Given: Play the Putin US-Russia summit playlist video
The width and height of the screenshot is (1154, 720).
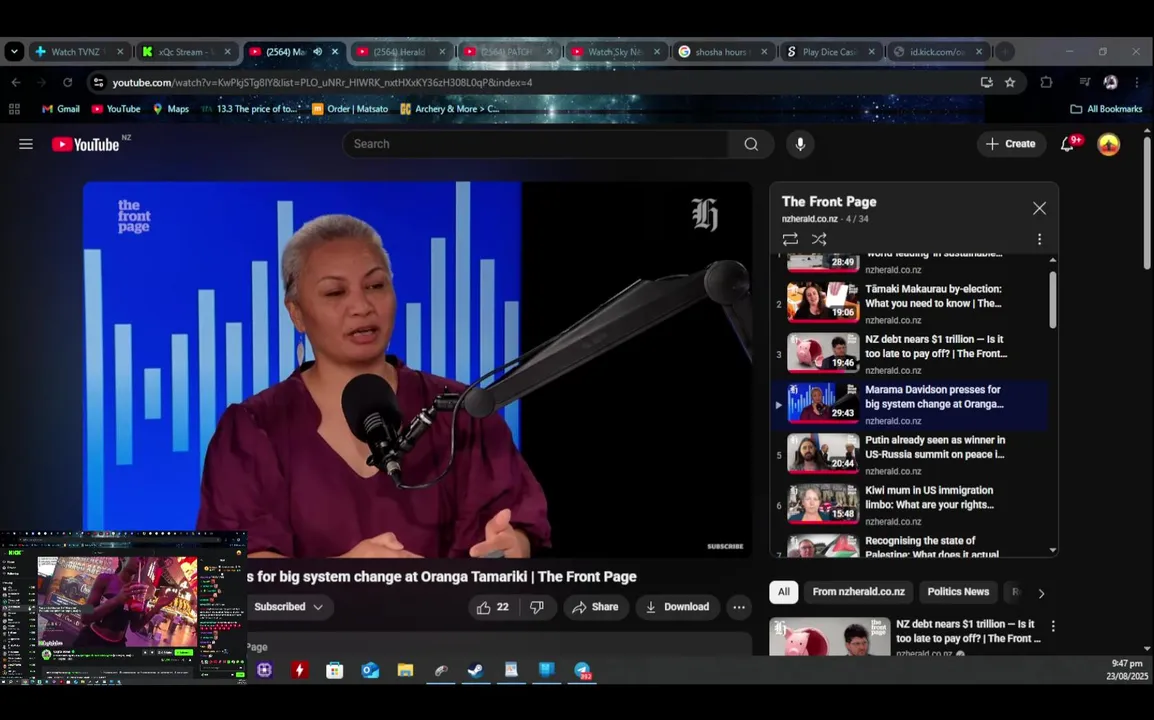Looking at the screenshot, I should tap(910, 455).
